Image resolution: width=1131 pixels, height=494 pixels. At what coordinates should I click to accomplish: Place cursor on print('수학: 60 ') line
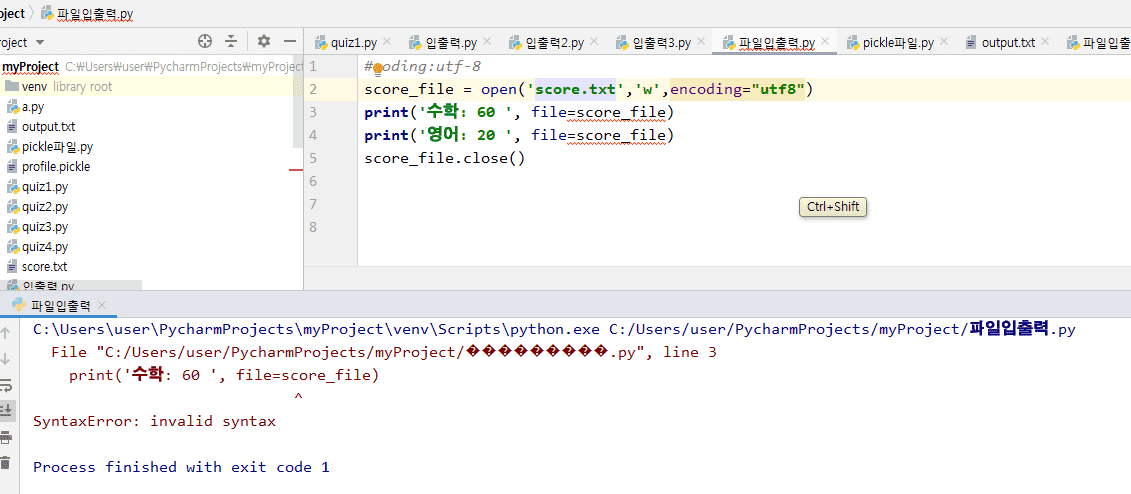click(519, 113)
